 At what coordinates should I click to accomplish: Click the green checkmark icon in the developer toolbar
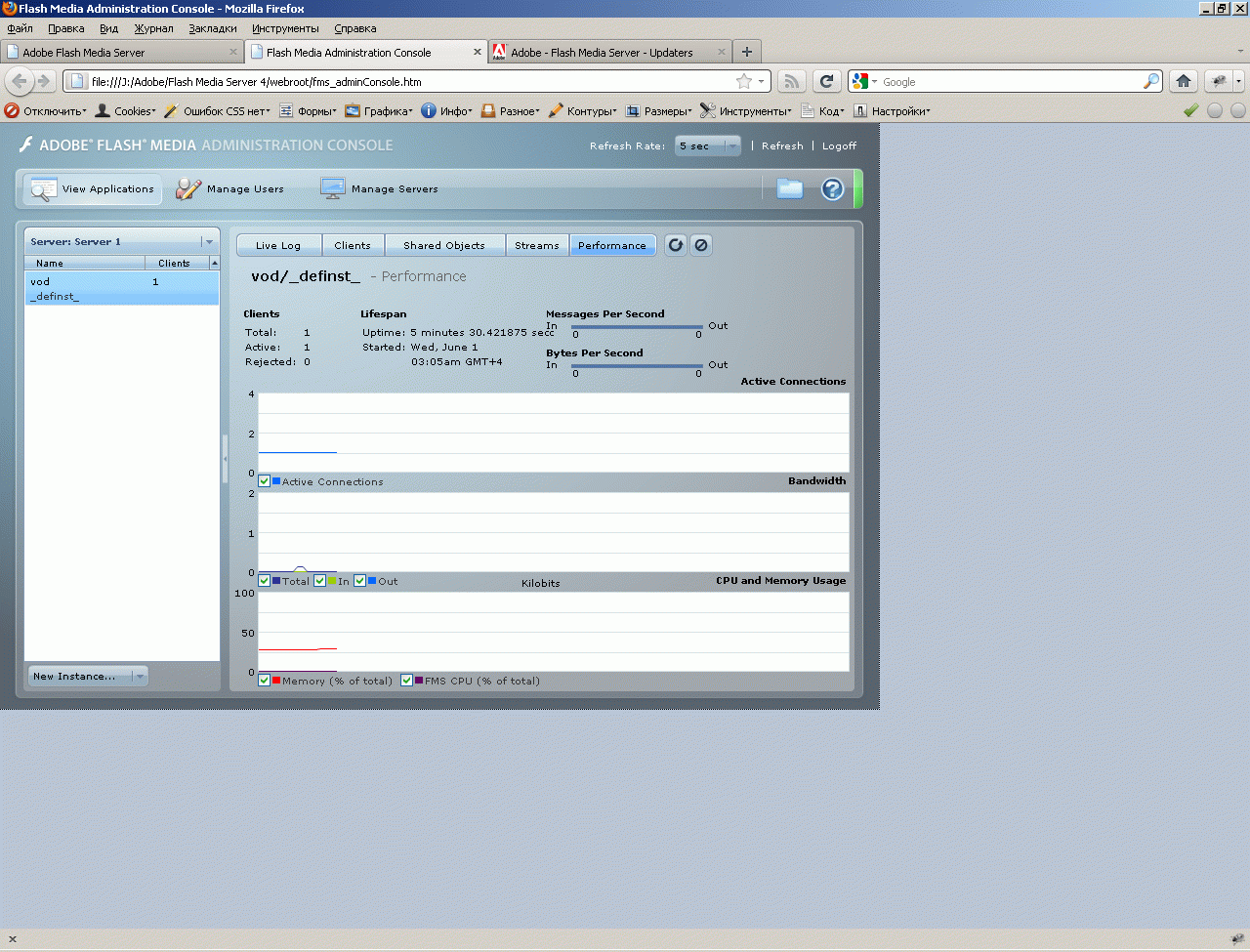[x=1191, y=110]
